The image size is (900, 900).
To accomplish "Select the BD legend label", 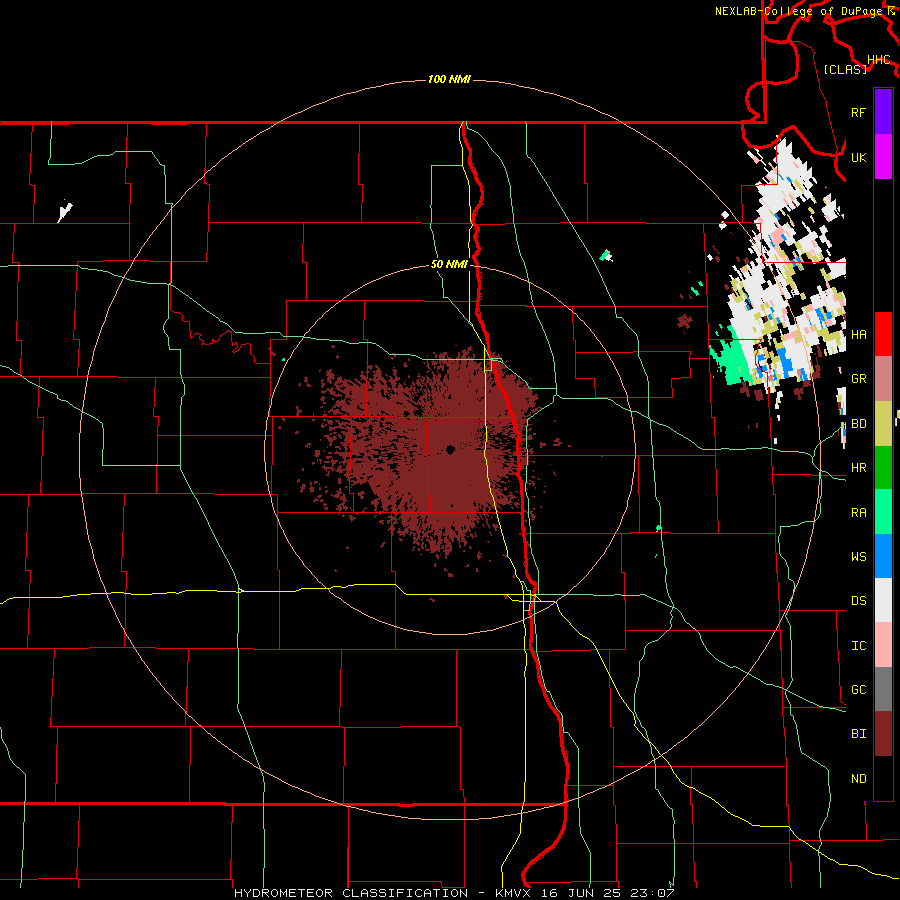I will pos(858,424).
